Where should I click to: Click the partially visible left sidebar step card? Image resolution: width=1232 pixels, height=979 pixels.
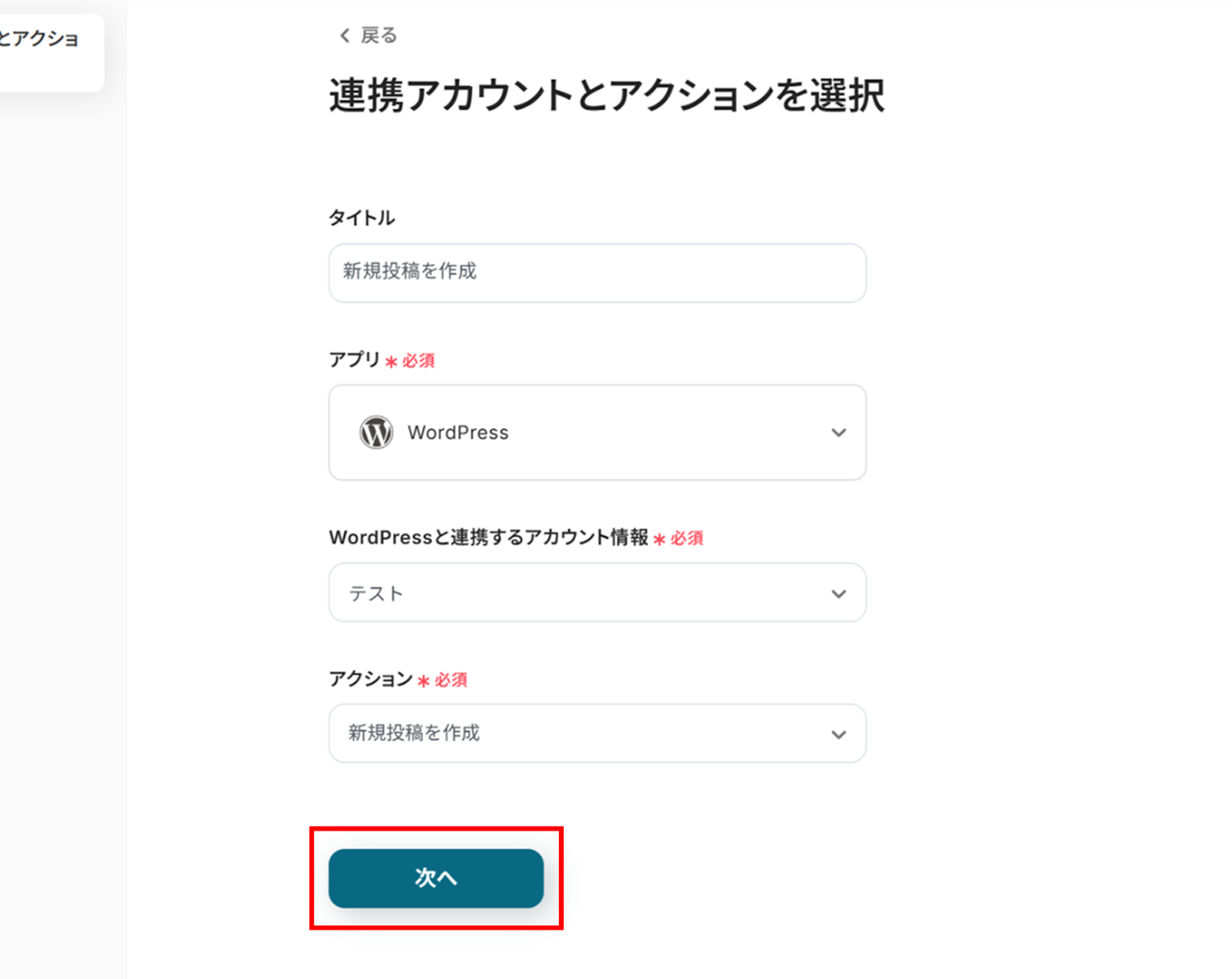coord(46,51)
